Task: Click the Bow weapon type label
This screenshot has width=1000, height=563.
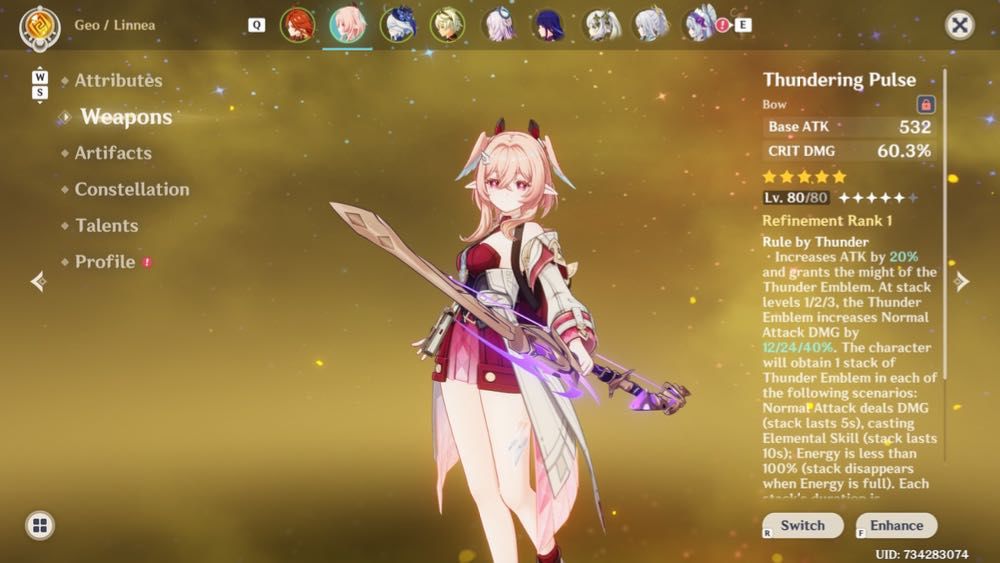Action: [x=774, y=105]
